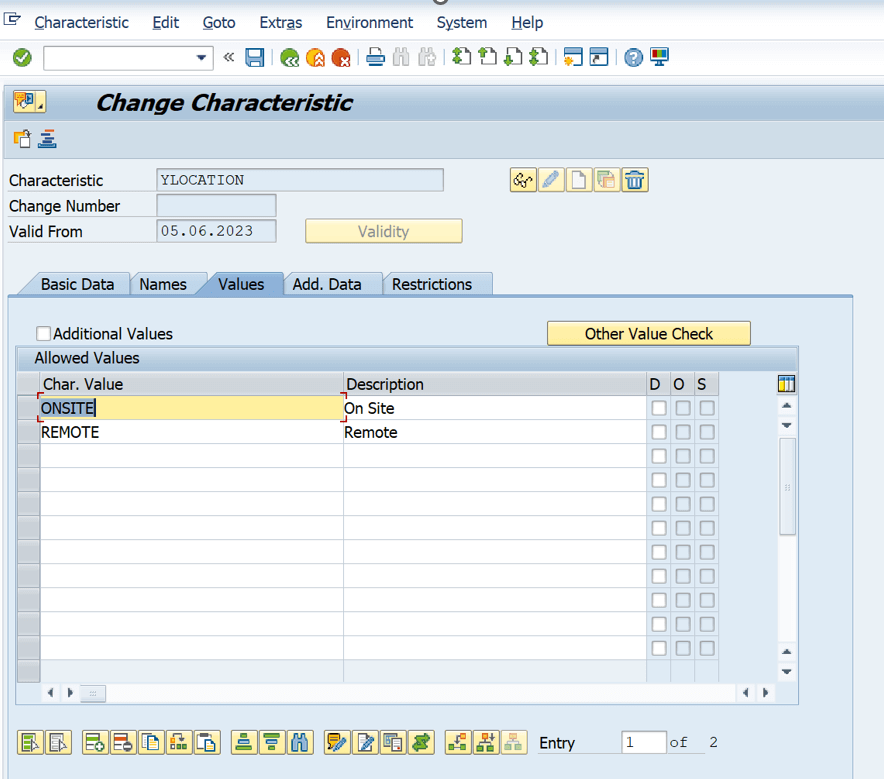Click the yellow Exit icon
This screenshot has height=779, width=884.
(315, 57)
